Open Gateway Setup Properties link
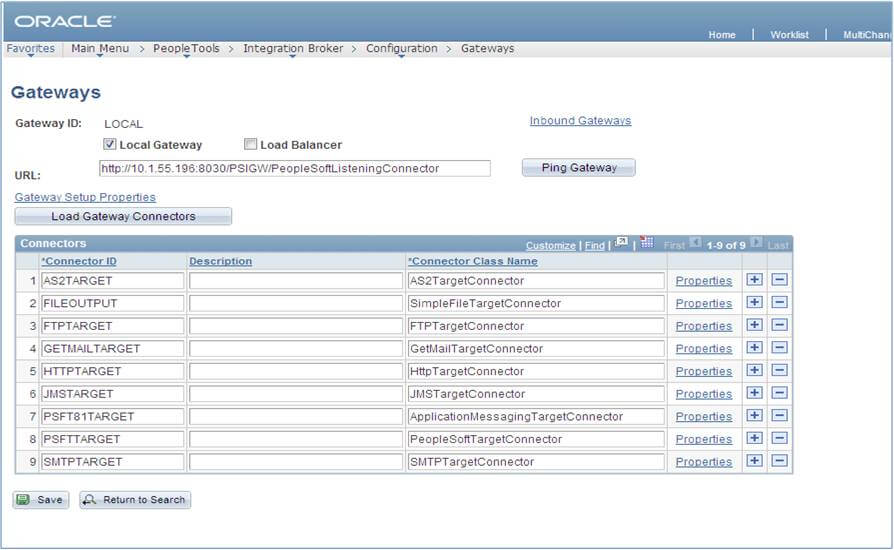 85,197
